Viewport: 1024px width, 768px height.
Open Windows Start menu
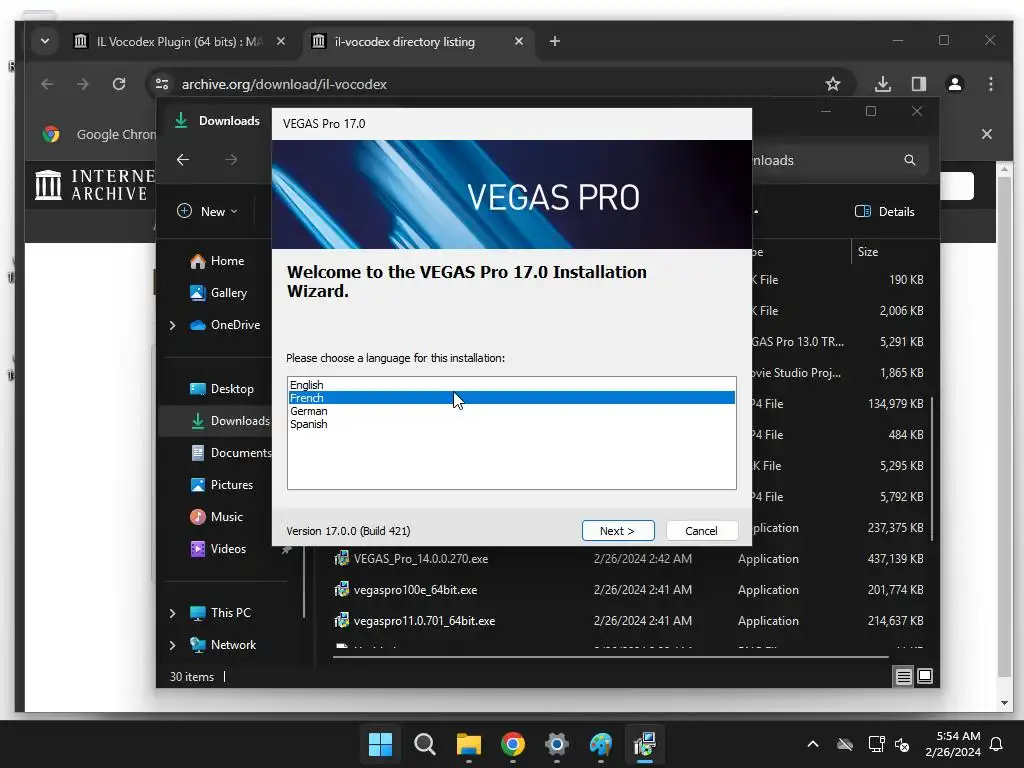coord(380,744)
